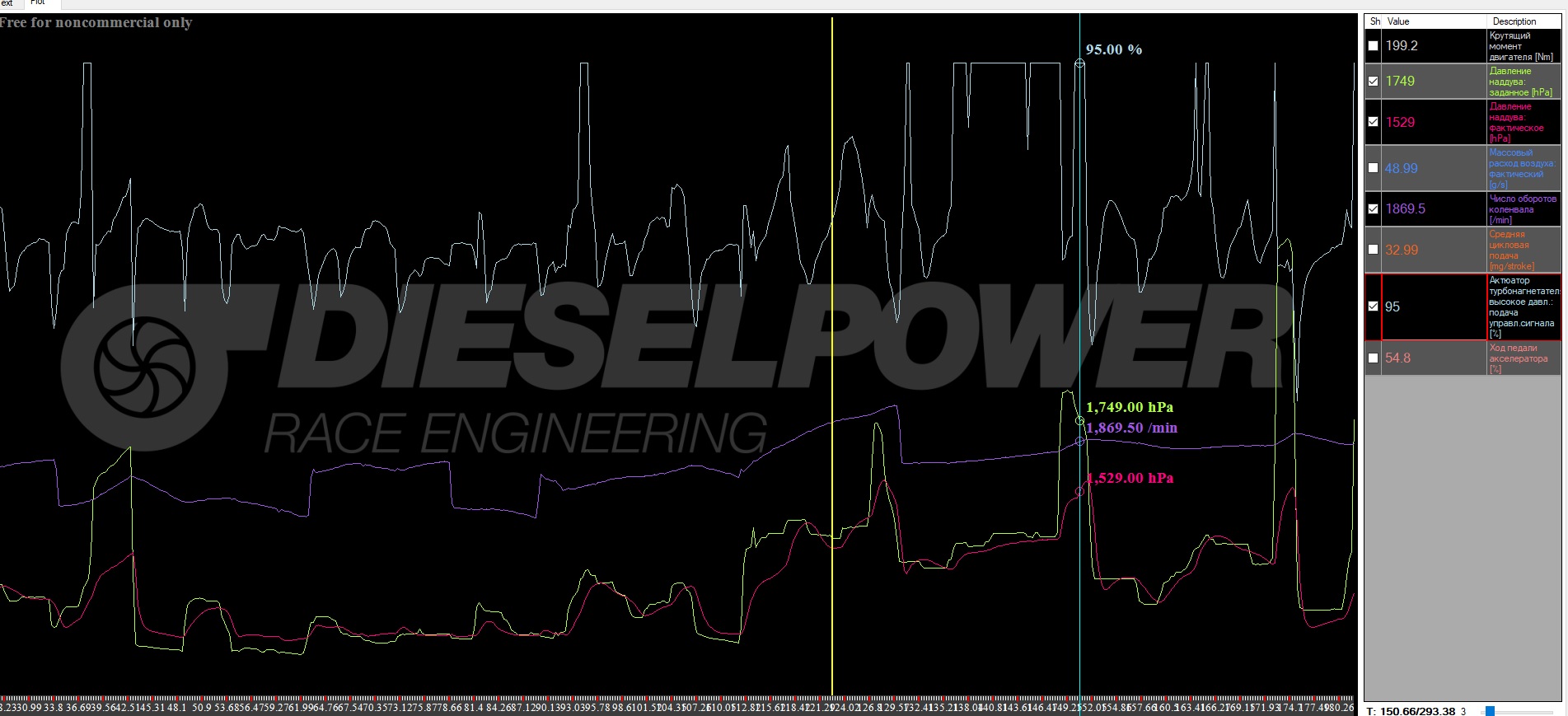
Task: Click the Value column header
Action: point(1398,21)
